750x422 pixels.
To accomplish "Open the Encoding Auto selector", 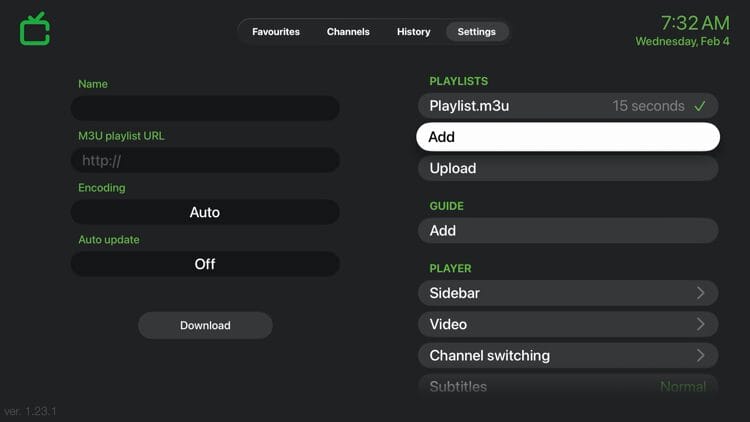I will [205, 212].
